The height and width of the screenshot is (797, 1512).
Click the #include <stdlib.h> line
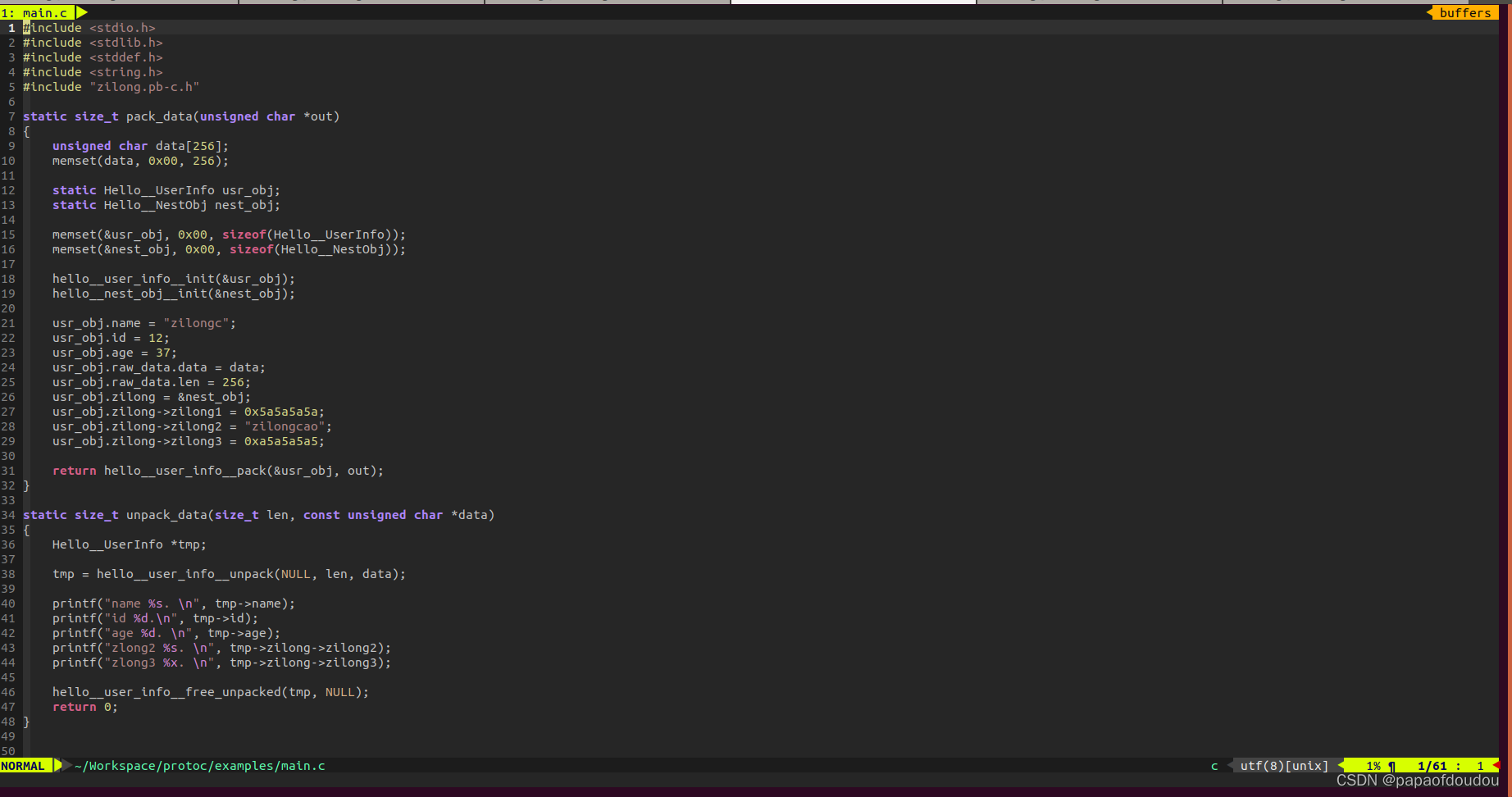tap(93, 43)
